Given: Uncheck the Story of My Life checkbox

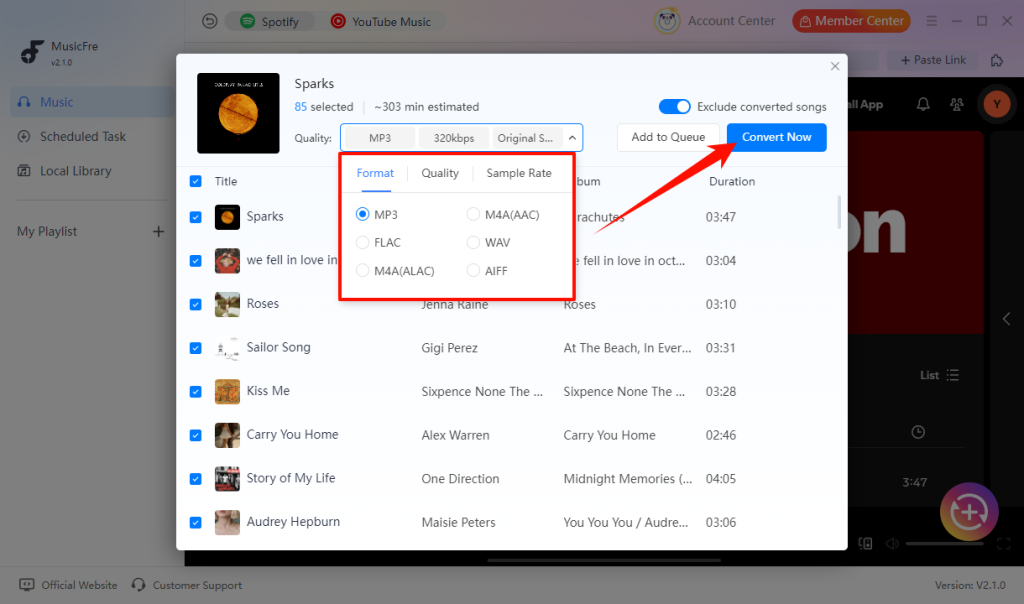Looking at the screenshot, I should click(195, 479).
